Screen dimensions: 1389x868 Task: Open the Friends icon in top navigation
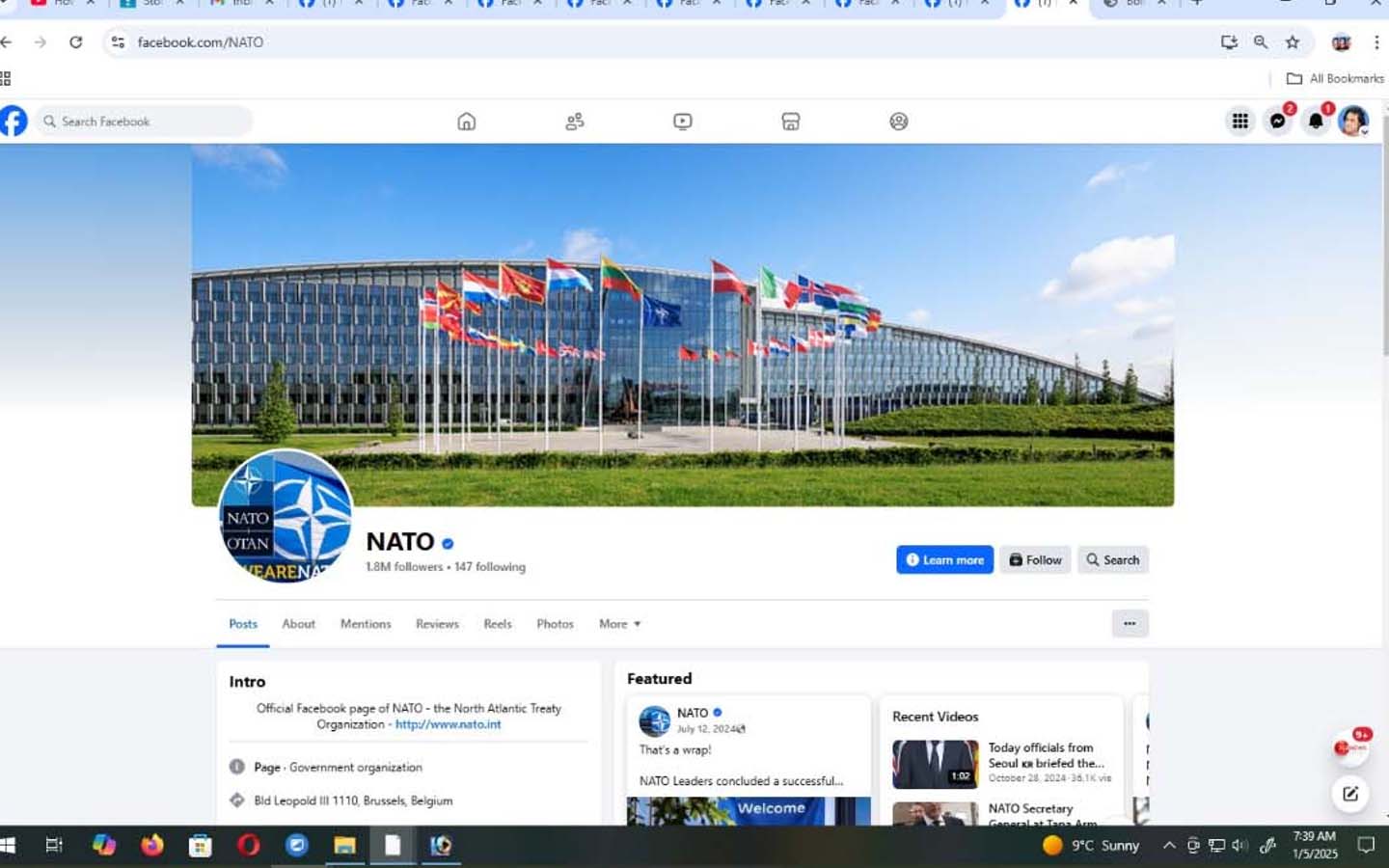575,122
